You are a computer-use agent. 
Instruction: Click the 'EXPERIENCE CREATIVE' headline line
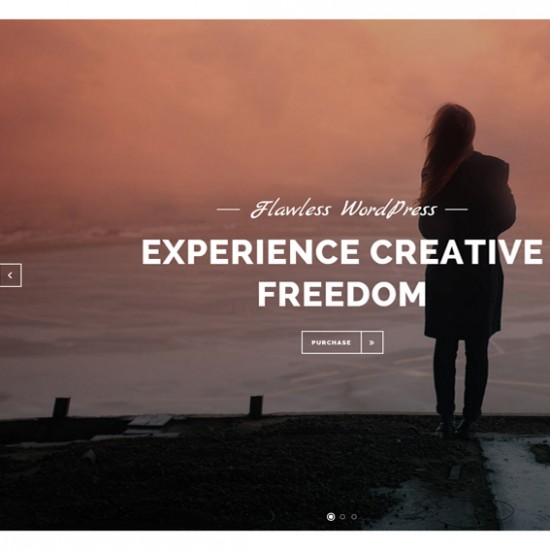coord(342,252)
